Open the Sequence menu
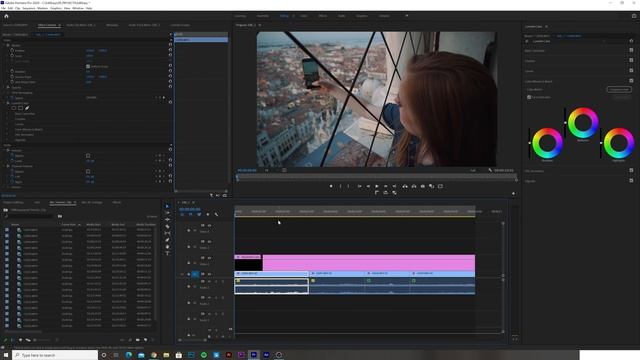 point(29,8)
